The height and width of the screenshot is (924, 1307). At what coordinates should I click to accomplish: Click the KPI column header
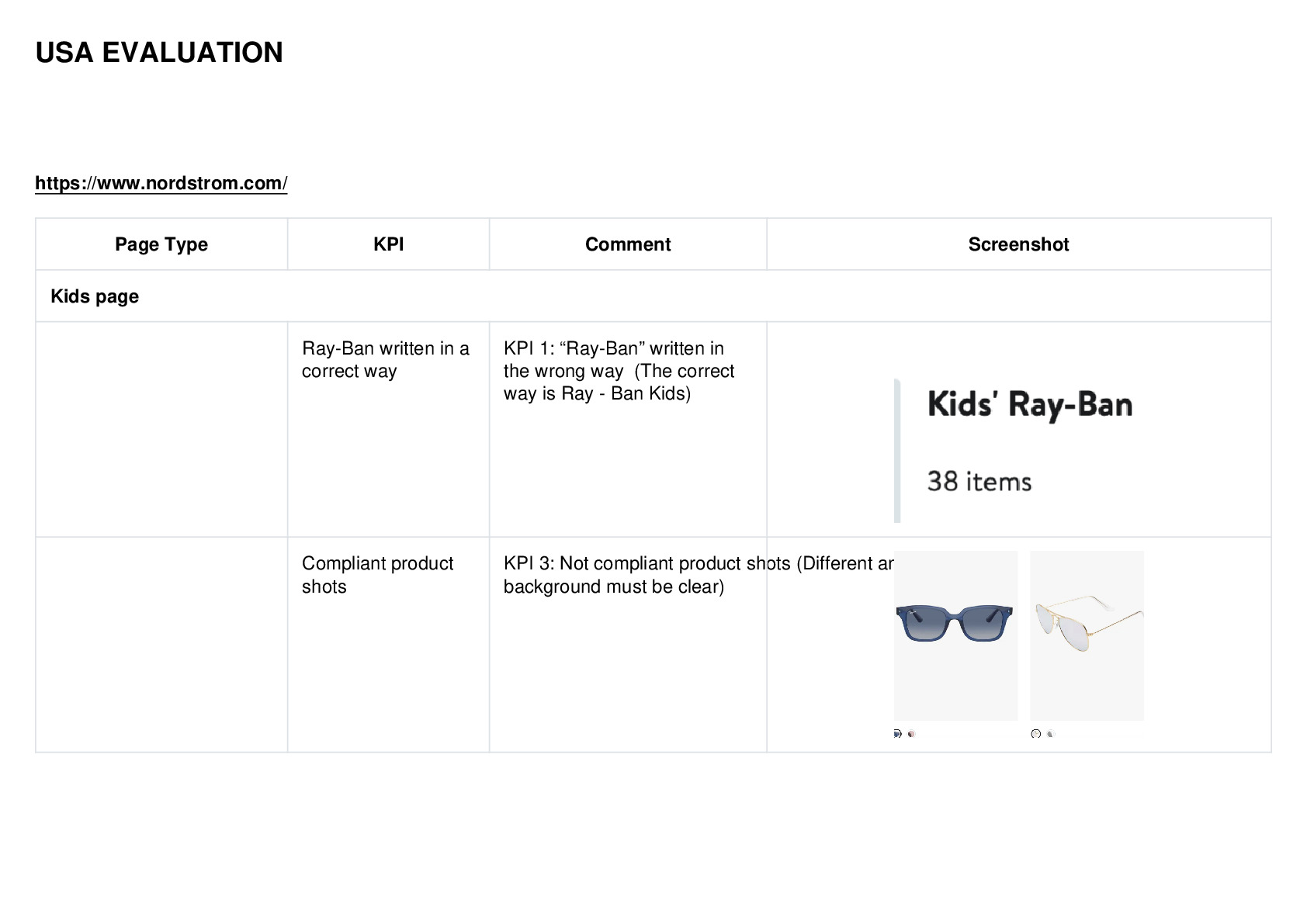pos(388,244)
